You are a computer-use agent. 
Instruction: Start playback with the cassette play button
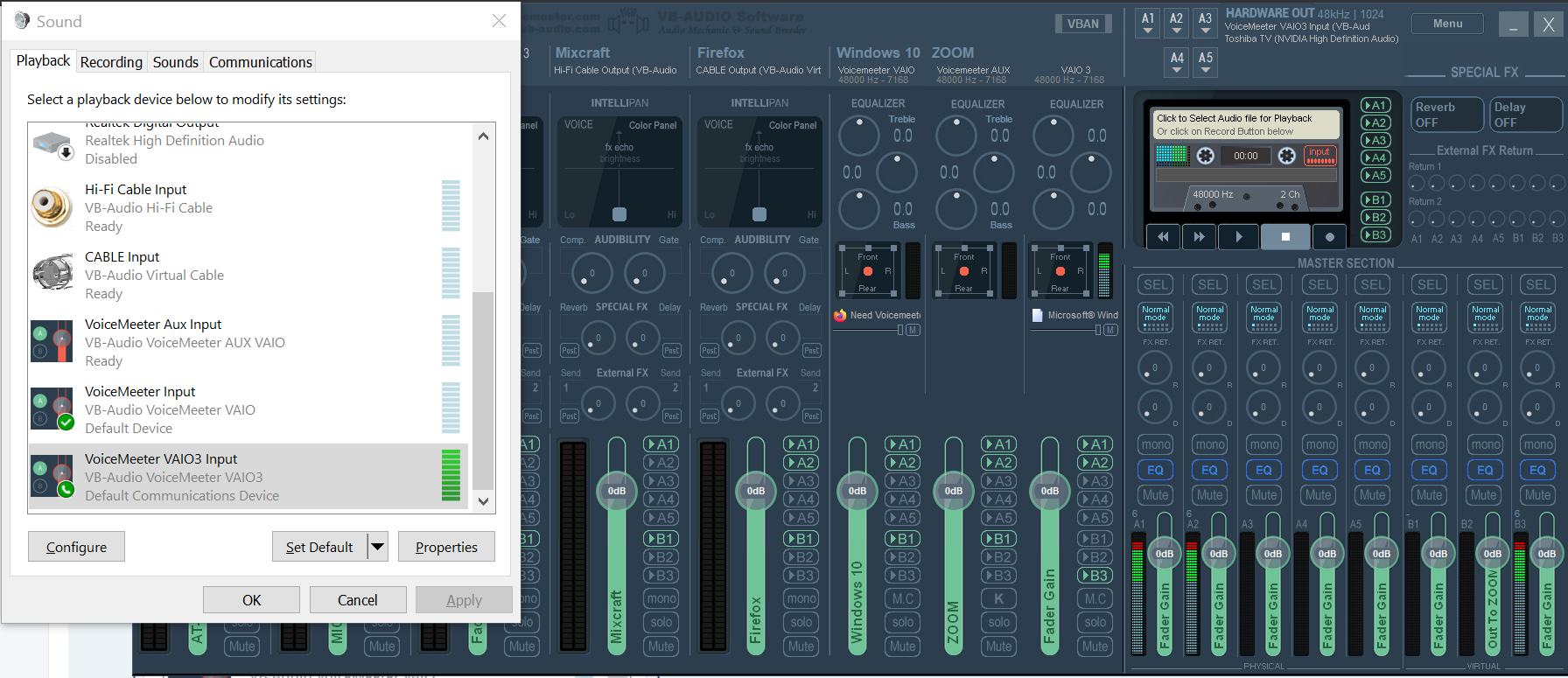tap(1238, 236)
